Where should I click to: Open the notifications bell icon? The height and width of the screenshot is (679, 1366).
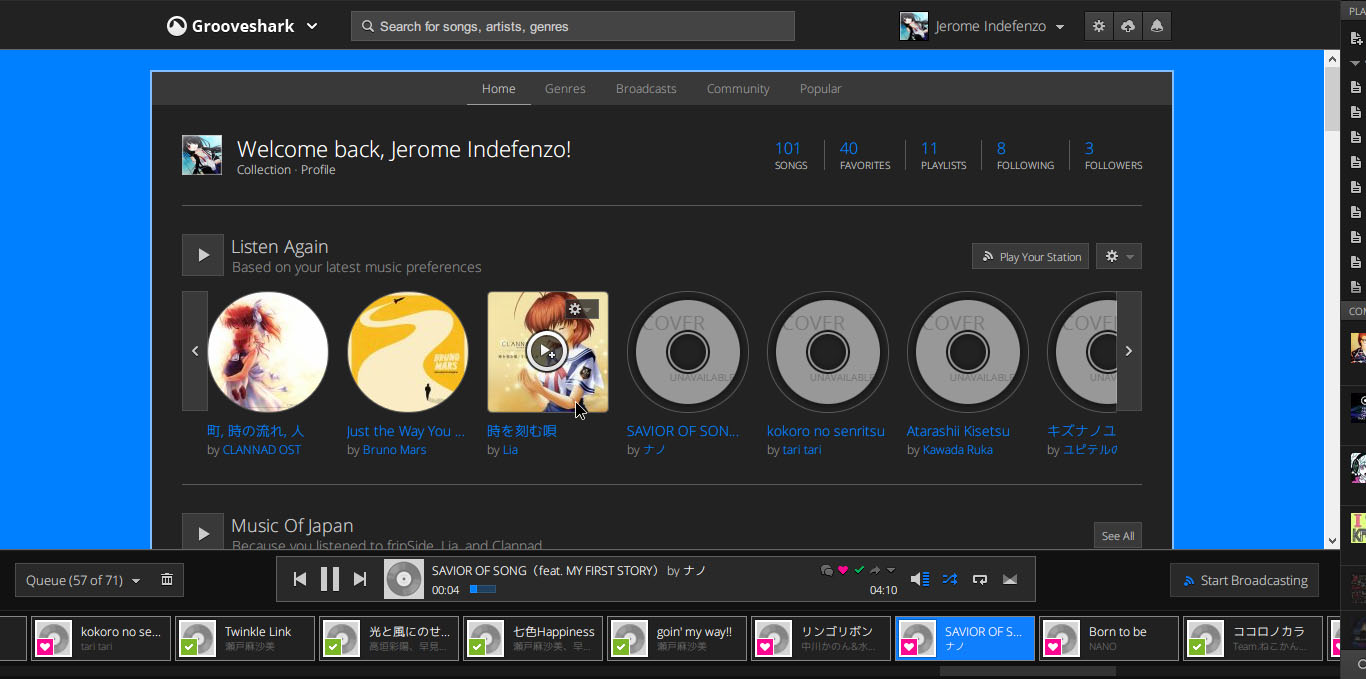coord(1157,26)
